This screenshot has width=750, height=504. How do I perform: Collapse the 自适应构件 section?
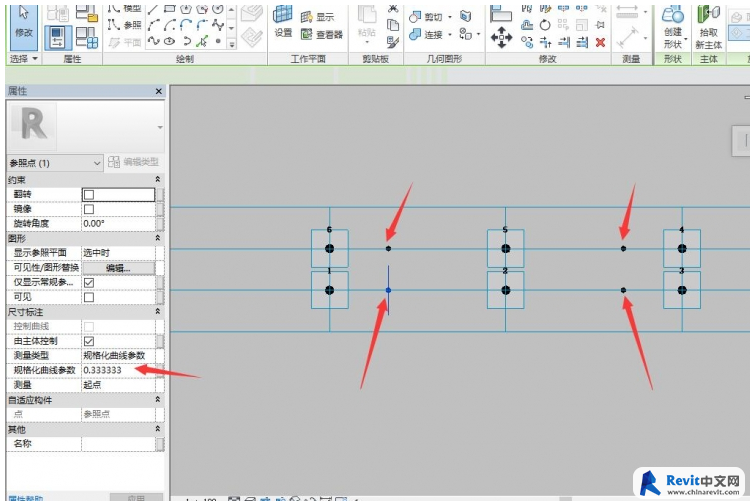(157, 399)
